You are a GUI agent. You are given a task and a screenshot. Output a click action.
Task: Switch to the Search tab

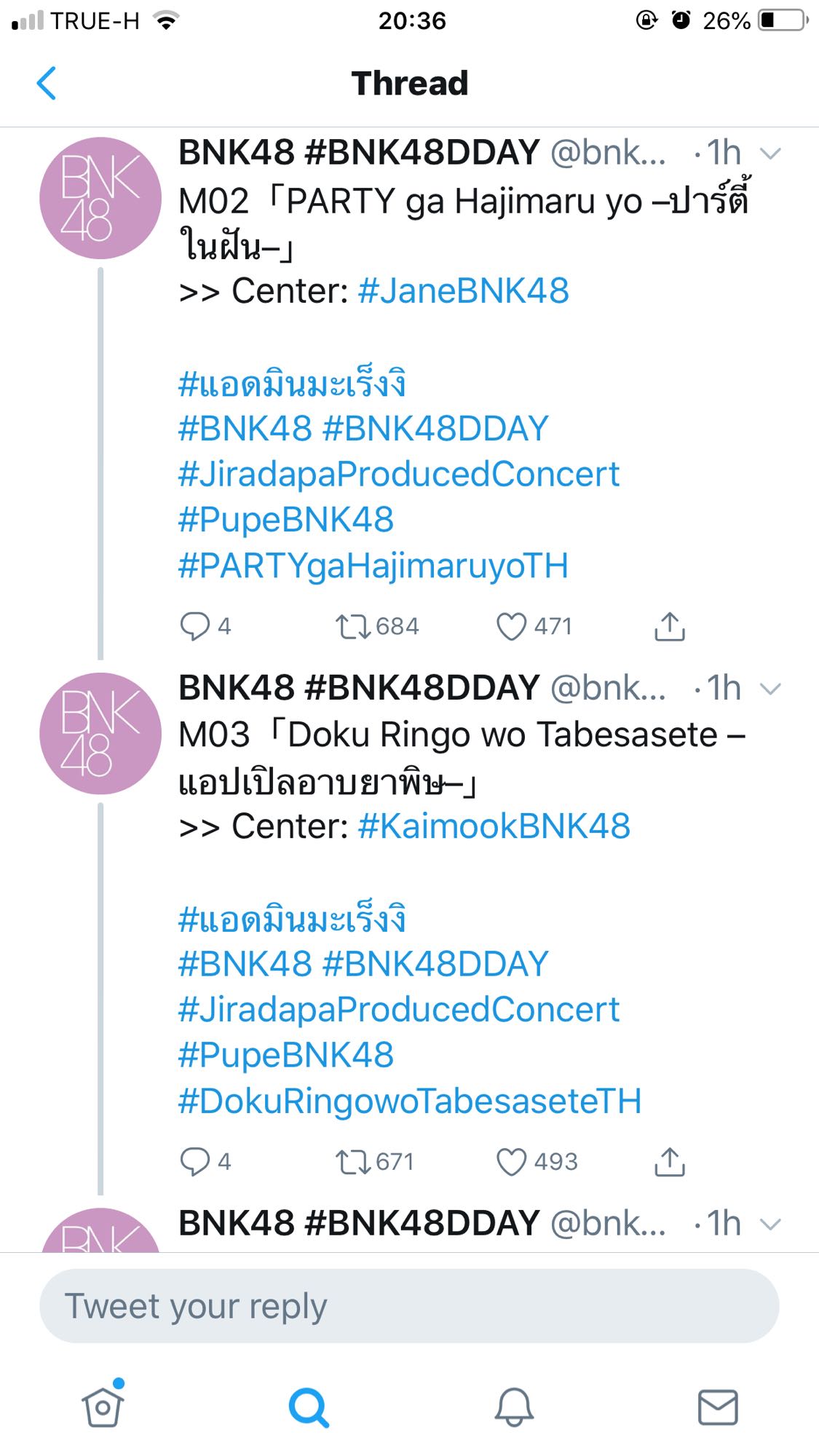pyautogui.click(x=309, y=1407)
